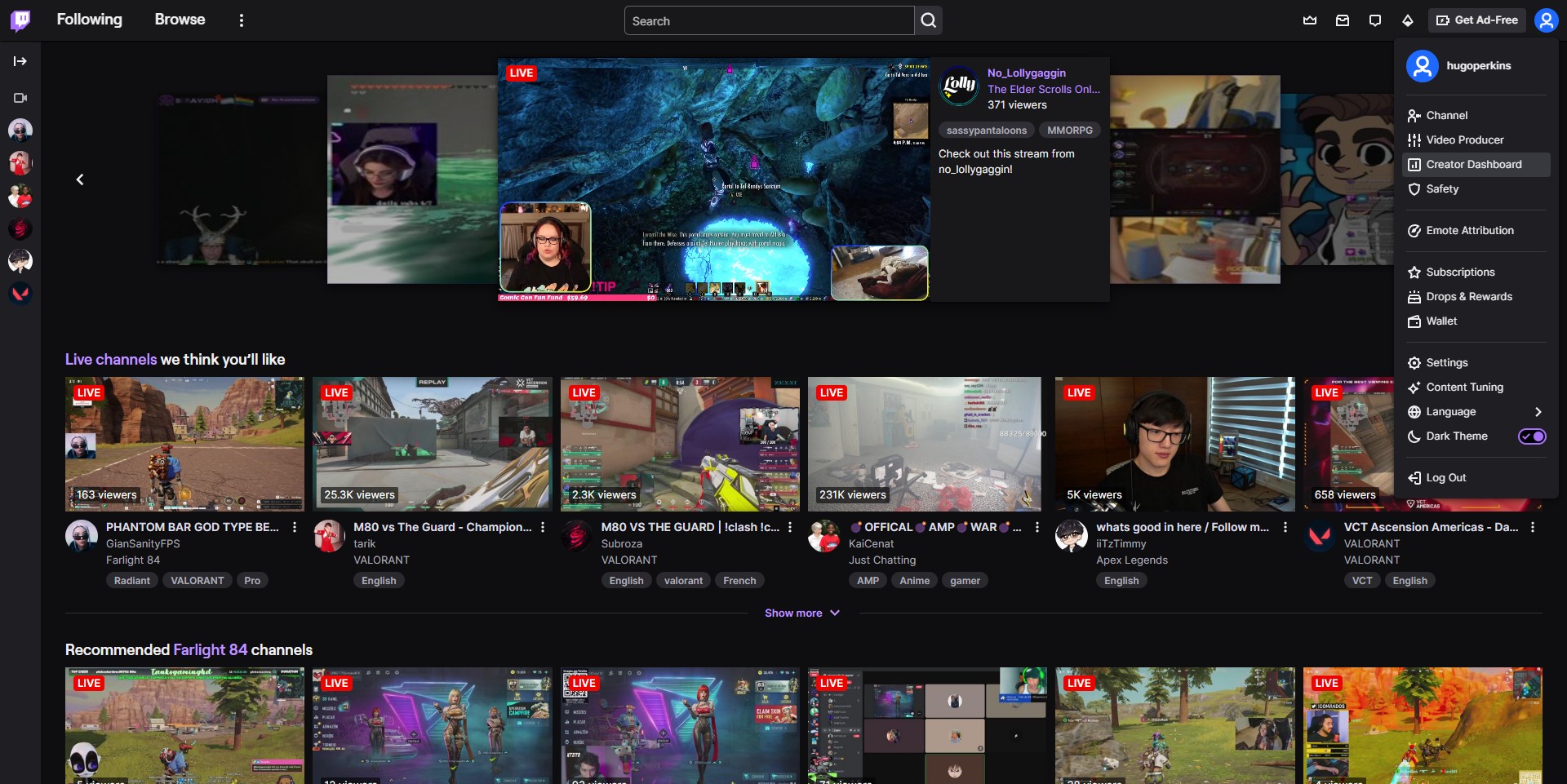Image resolution: width=1567 pixels, height=784 pixels.
Task: Go to previous carousel stream arrow
Action: point(80,179)
